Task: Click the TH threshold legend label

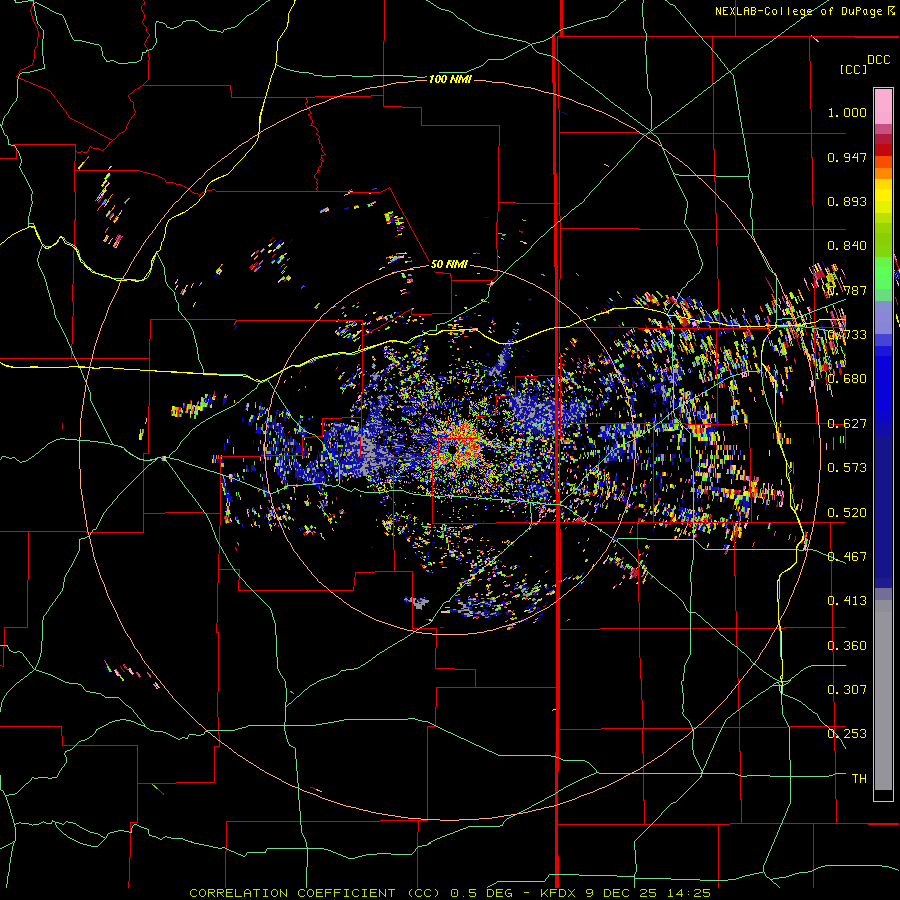Action: [x=859, y=779]
